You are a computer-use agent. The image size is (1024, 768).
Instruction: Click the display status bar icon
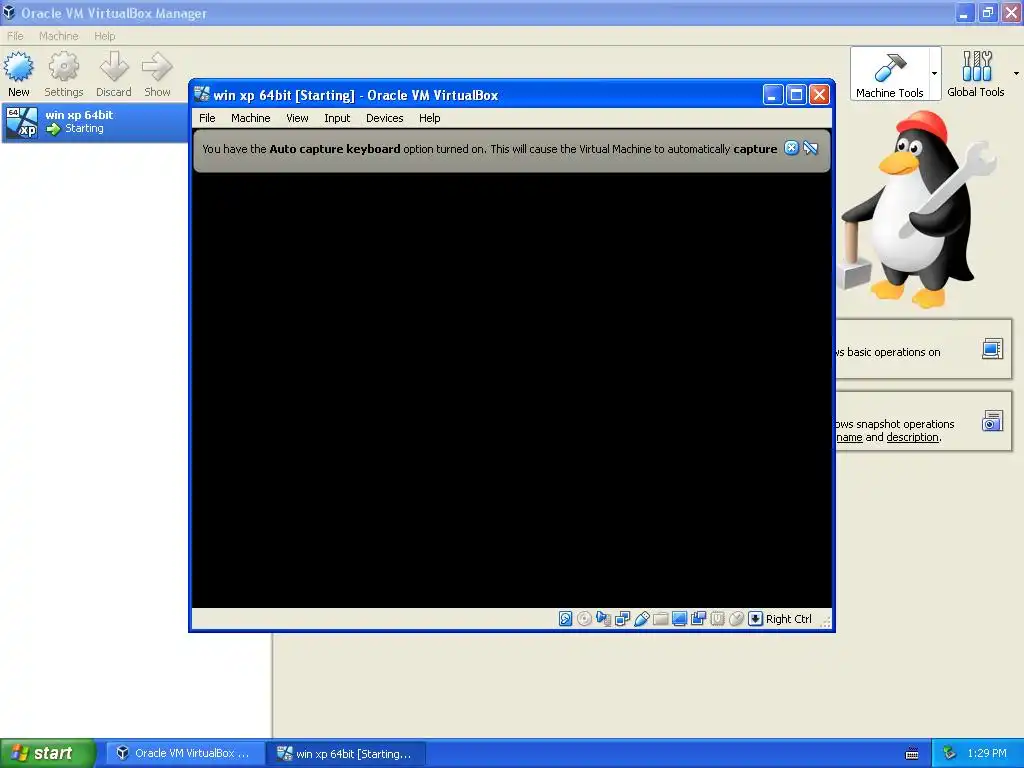tap(679, 618)
